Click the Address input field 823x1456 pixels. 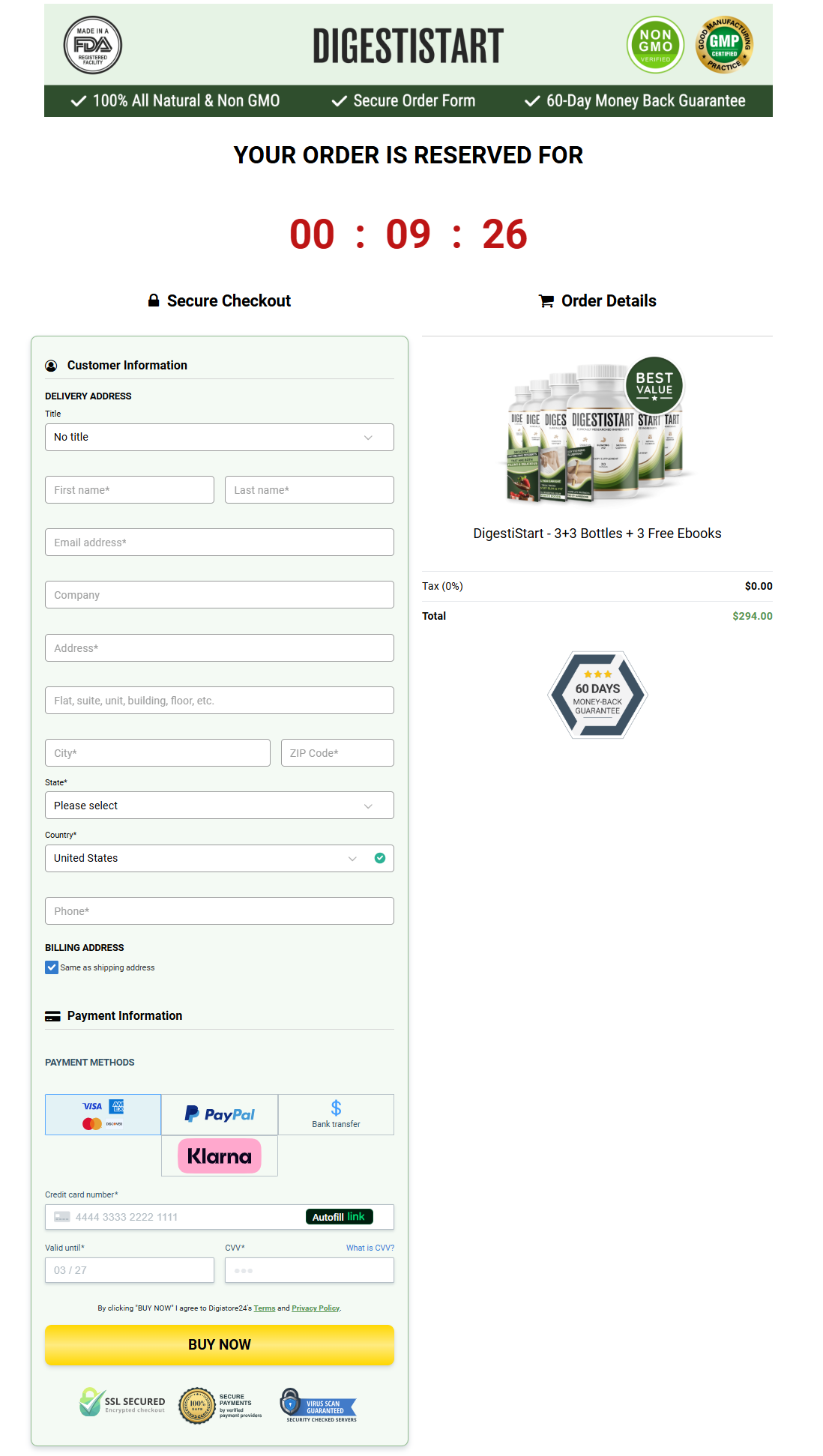[x=220, y=648]
